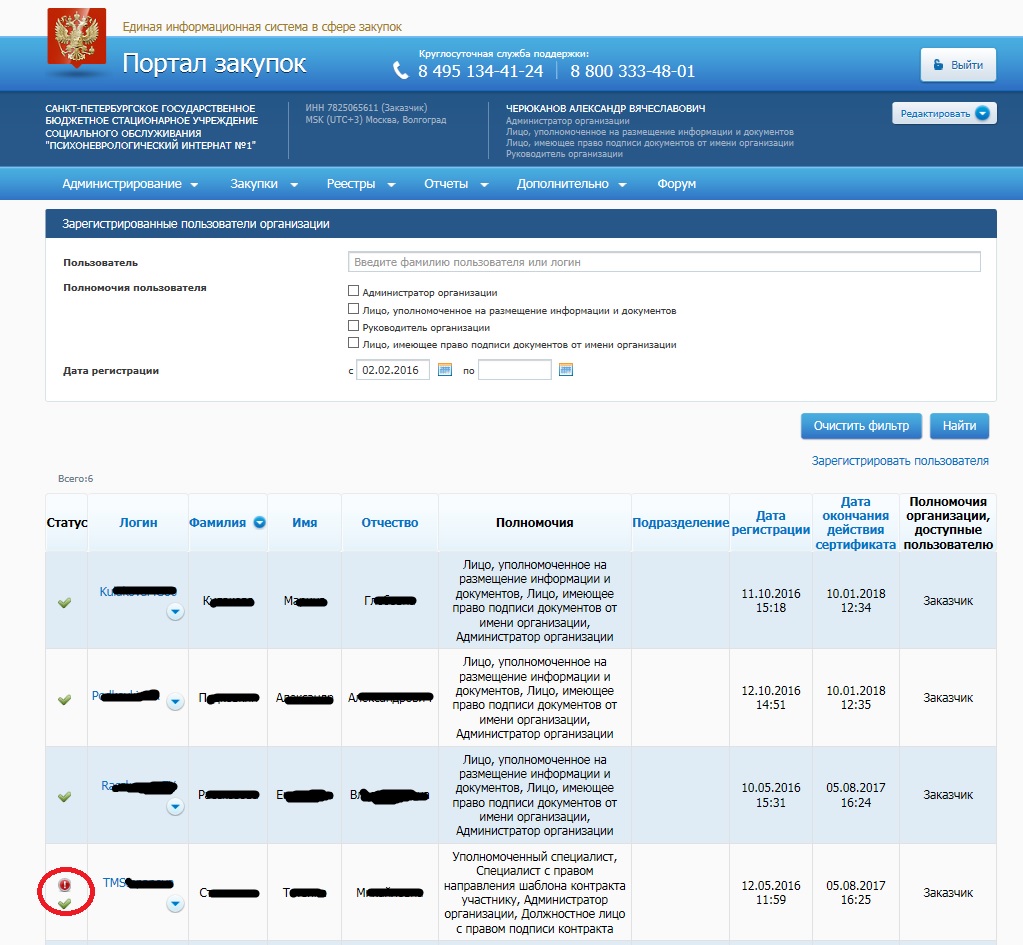
Task: Check Лицо, уполномоченное на размещение информации checkbox
Action: [353, 309]
